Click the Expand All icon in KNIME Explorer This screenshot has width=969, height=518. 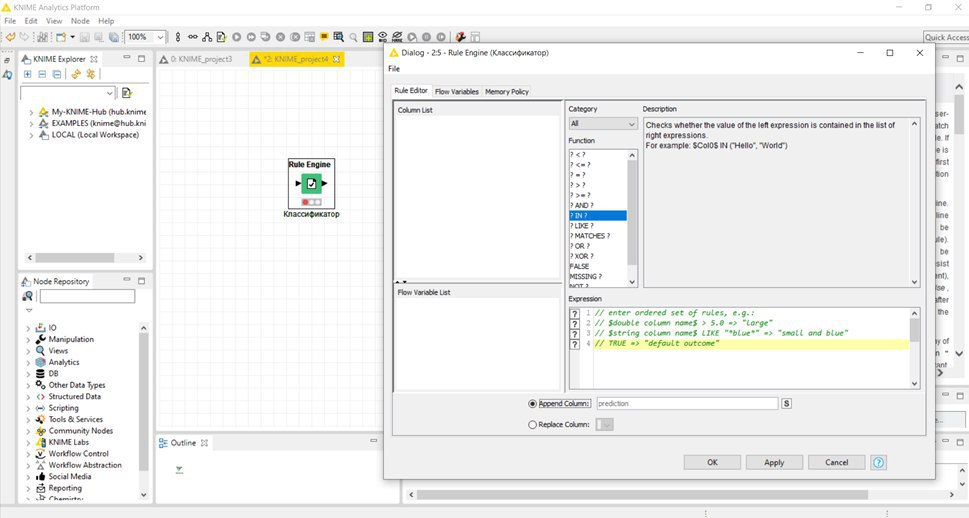point(27,74)
